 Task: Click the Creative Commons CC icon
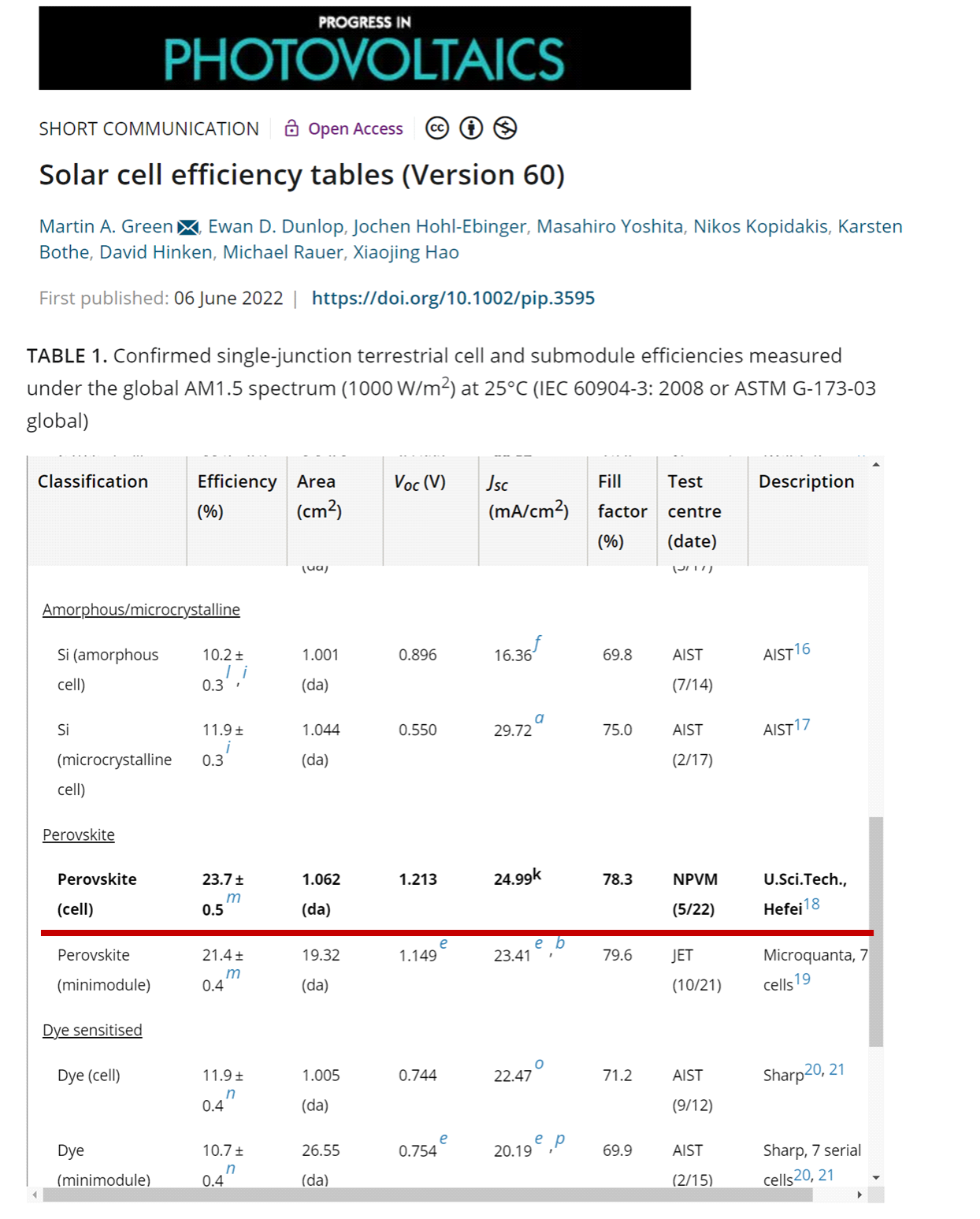[437, 128]
